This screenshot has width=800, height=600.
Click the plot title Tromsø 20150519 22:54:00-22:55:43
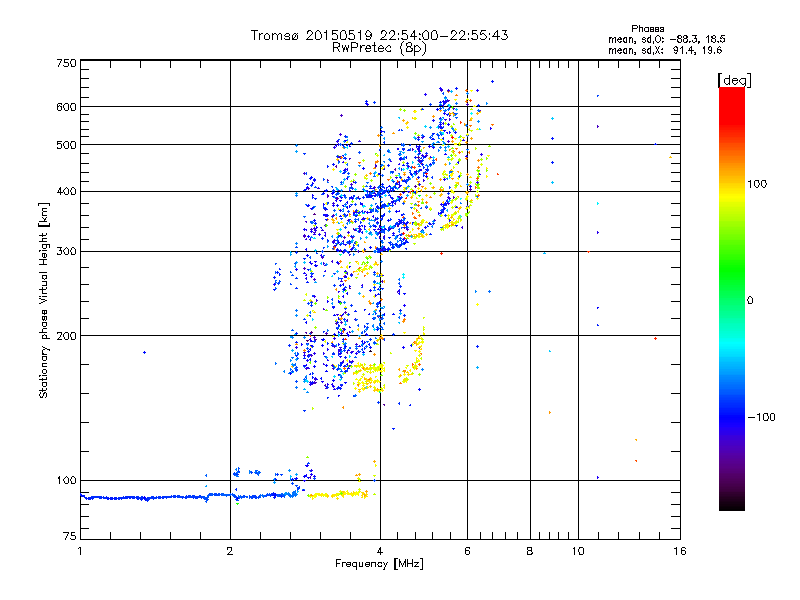coord(379,35)
